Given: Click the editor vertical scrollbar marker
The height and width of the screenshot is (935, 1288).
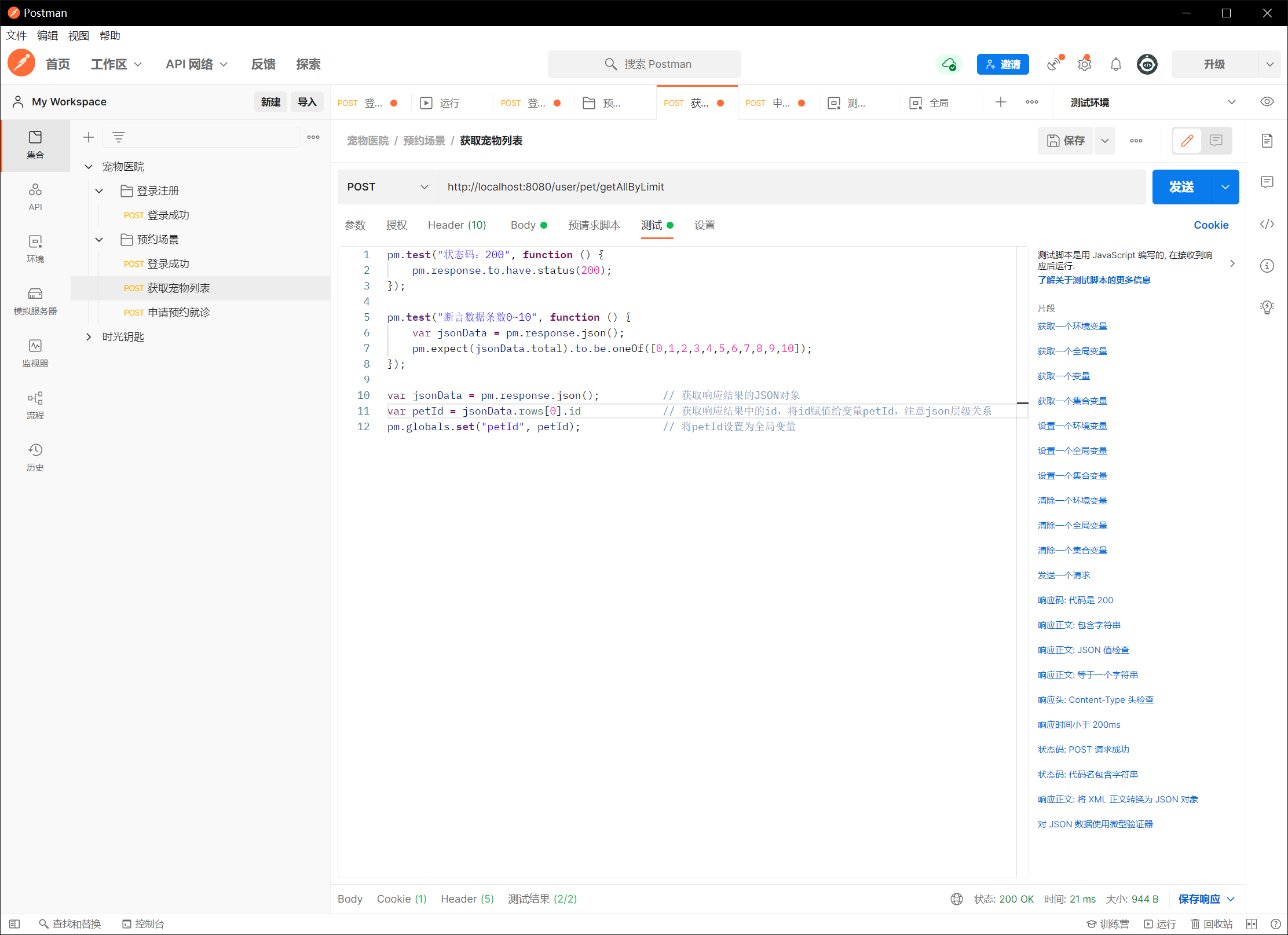Looking at the screenshot, I should pos(1022,403).
